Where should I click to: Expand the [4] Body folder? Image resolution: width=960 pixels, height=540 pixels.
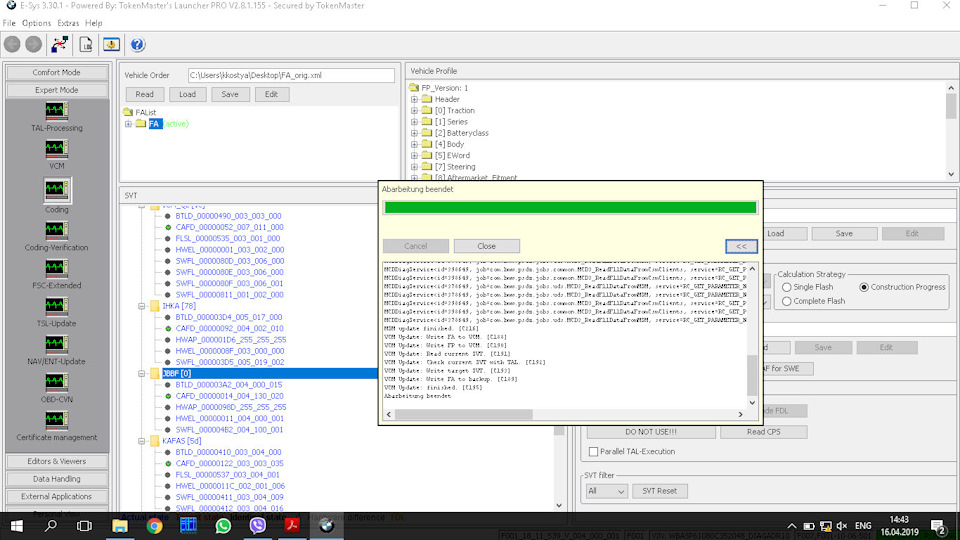point(415,144)
